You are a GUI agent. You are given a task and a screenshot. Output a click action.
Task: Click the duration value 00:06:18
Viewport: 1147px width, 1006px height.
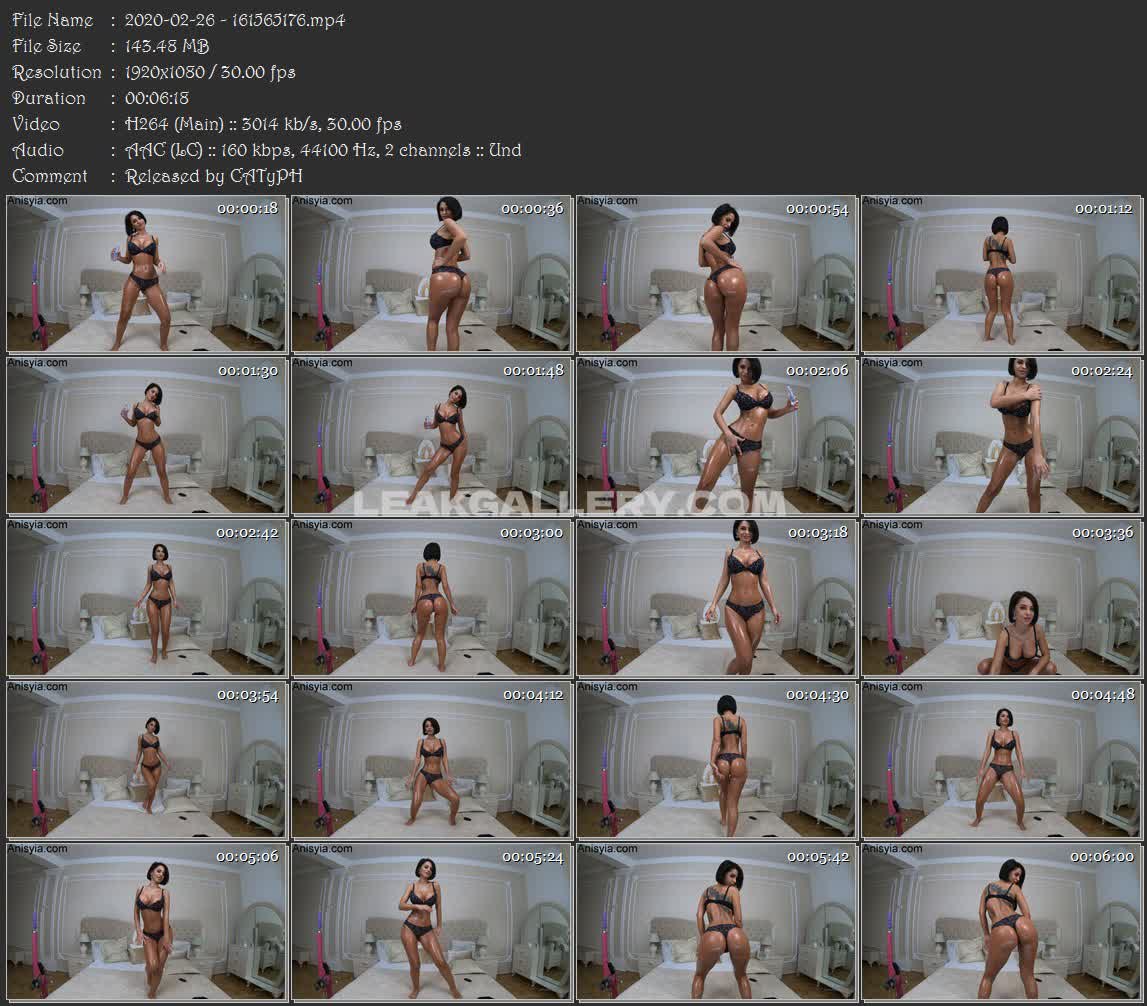pos(157,98)
